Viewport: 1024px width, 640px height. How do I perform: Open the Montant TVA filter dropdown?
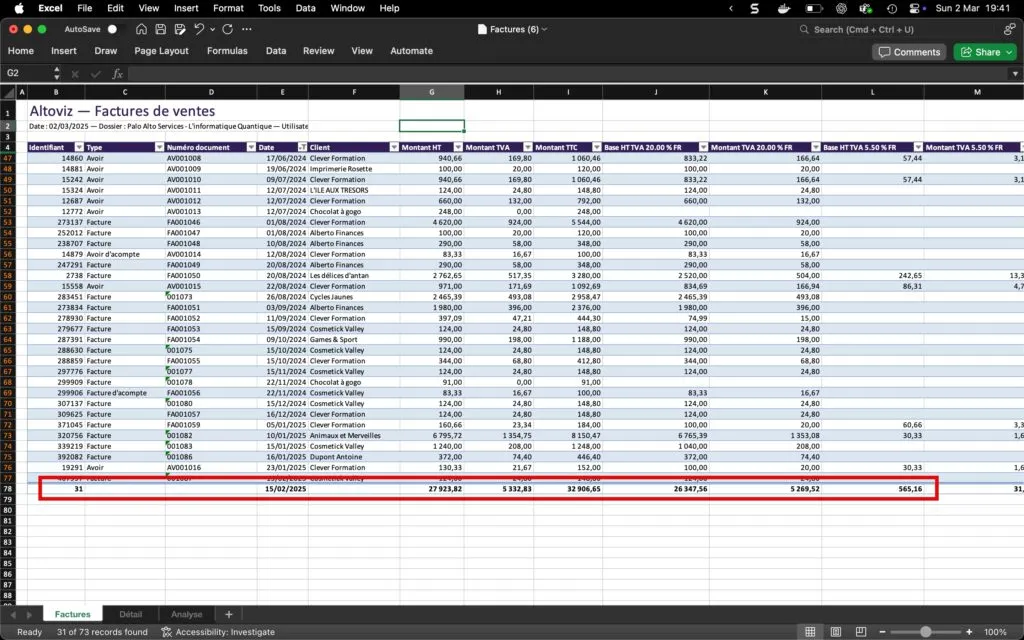pyautogui.click(x=528, y=148)
